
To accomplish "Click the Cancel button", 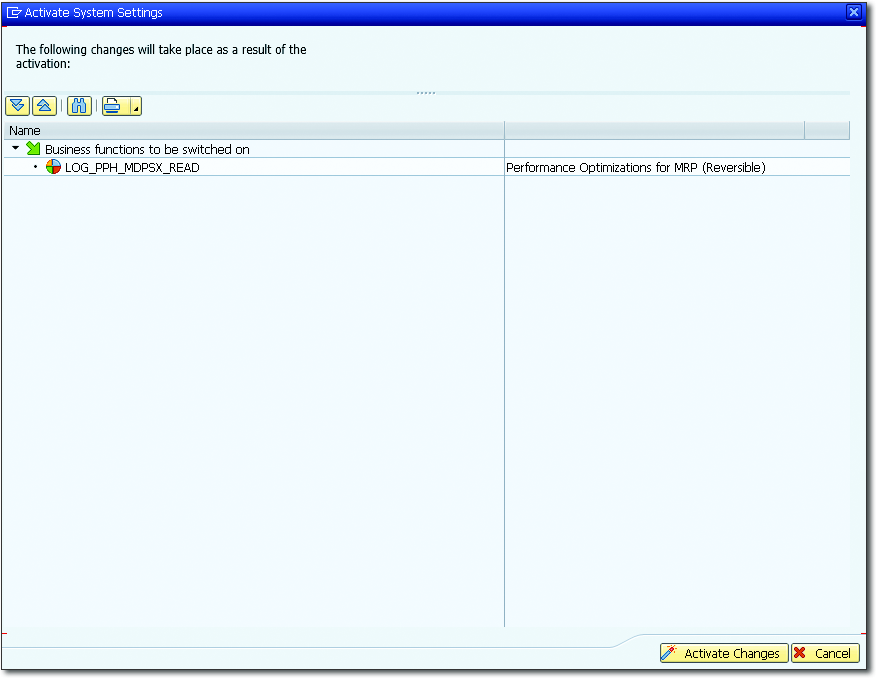I will click(x=825, y=653).
